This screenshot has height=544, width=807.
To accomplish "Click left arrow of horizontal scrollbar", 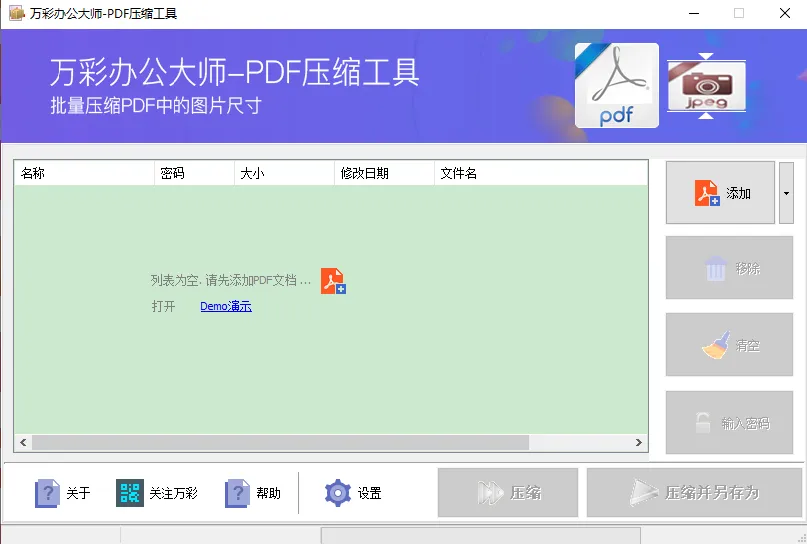I will 23,442.
